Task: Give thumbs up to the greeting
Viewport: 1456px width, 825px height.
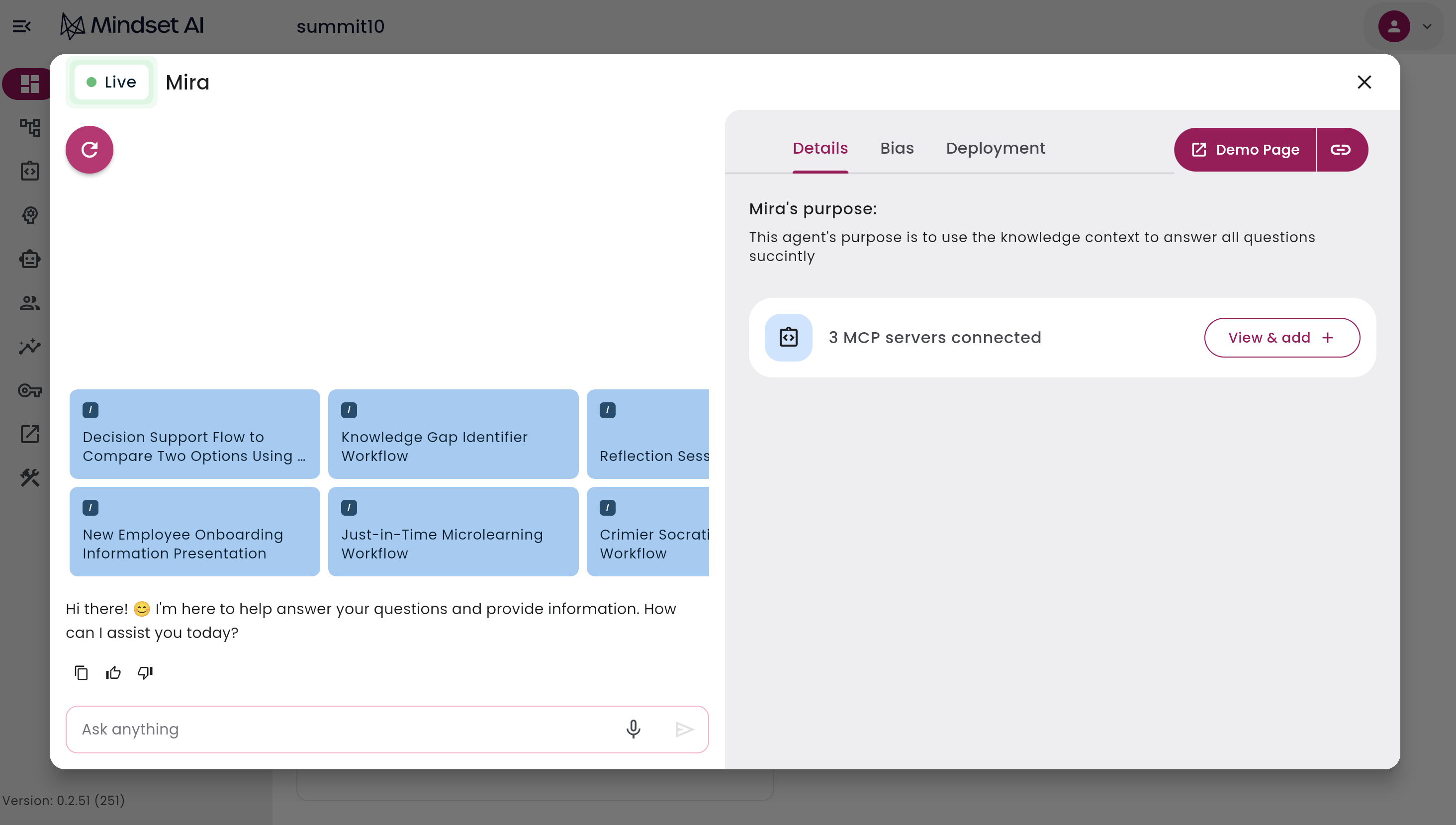Action: [x=113, y=672]
